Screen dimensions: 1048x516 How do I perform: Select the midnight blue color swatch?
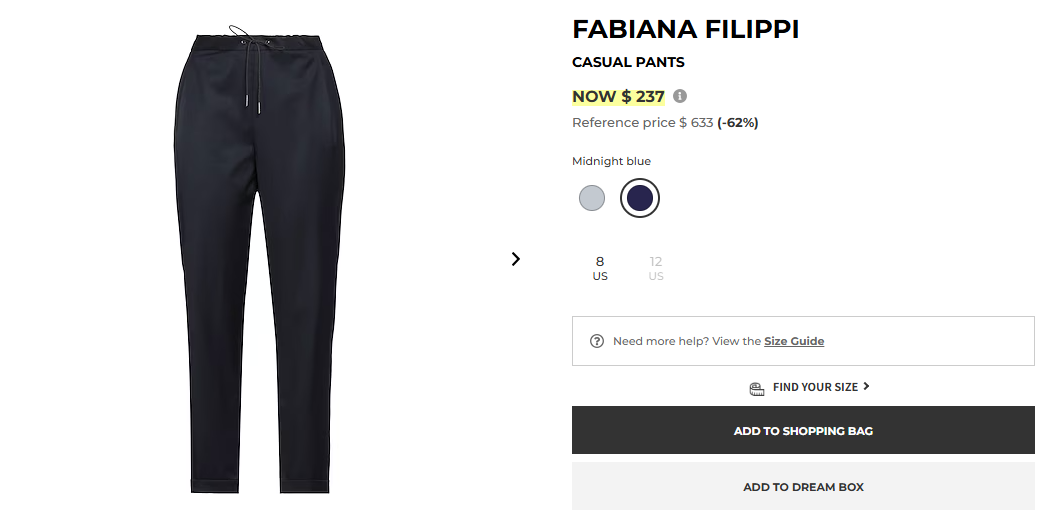click(x=640, y=198)
